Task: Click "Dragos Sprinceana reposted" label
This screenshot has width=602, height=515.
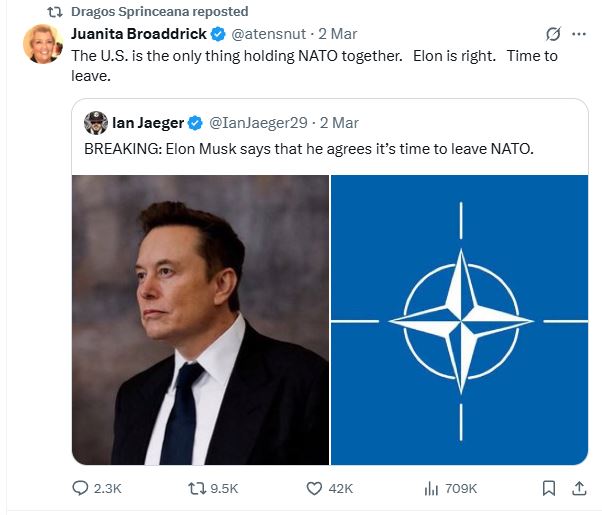Action: (x=160, y=11)
